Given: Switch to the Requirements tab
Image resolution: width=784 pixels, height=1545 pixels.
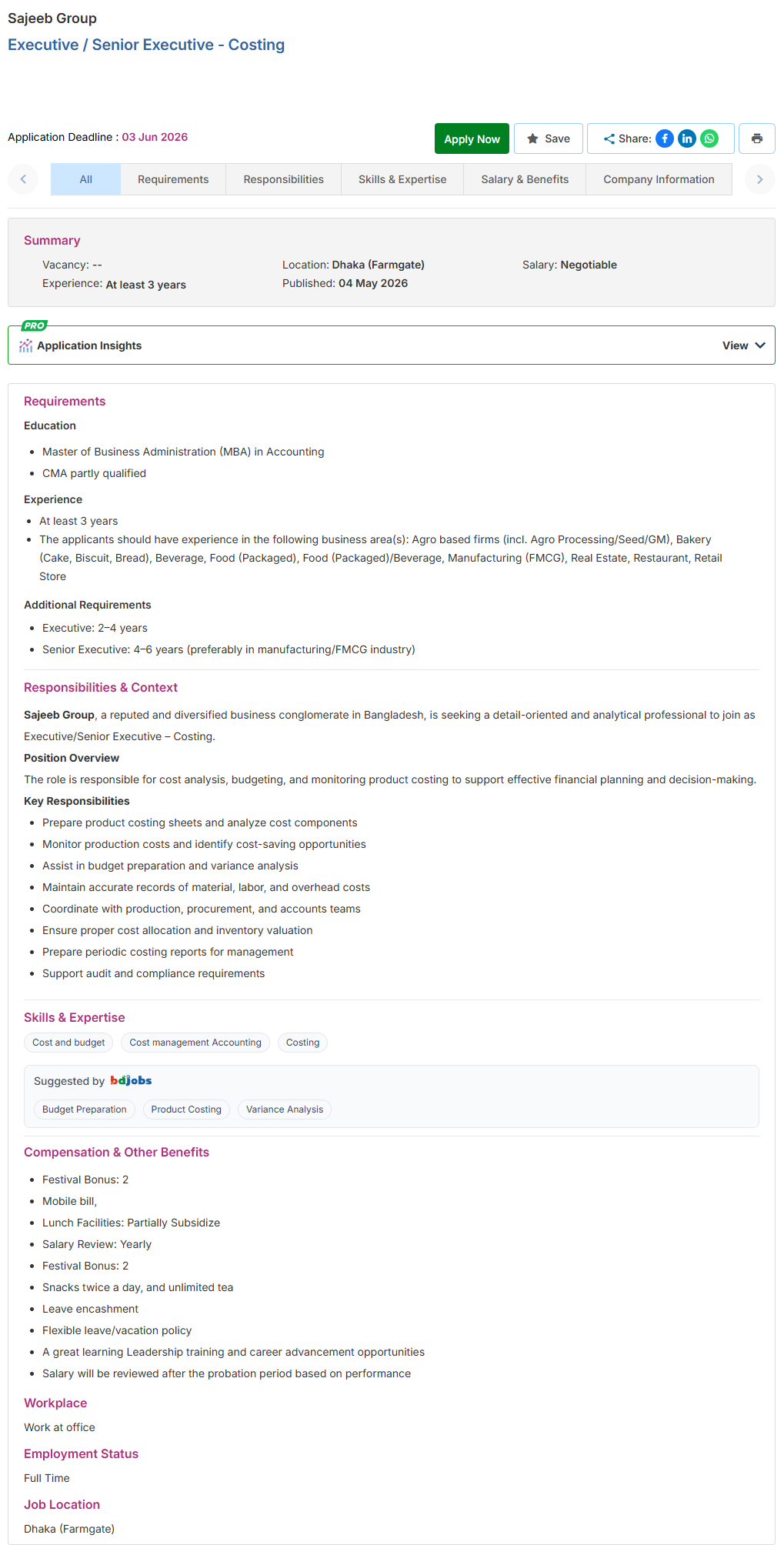Looking at the screenshot, I should point(173,179).
